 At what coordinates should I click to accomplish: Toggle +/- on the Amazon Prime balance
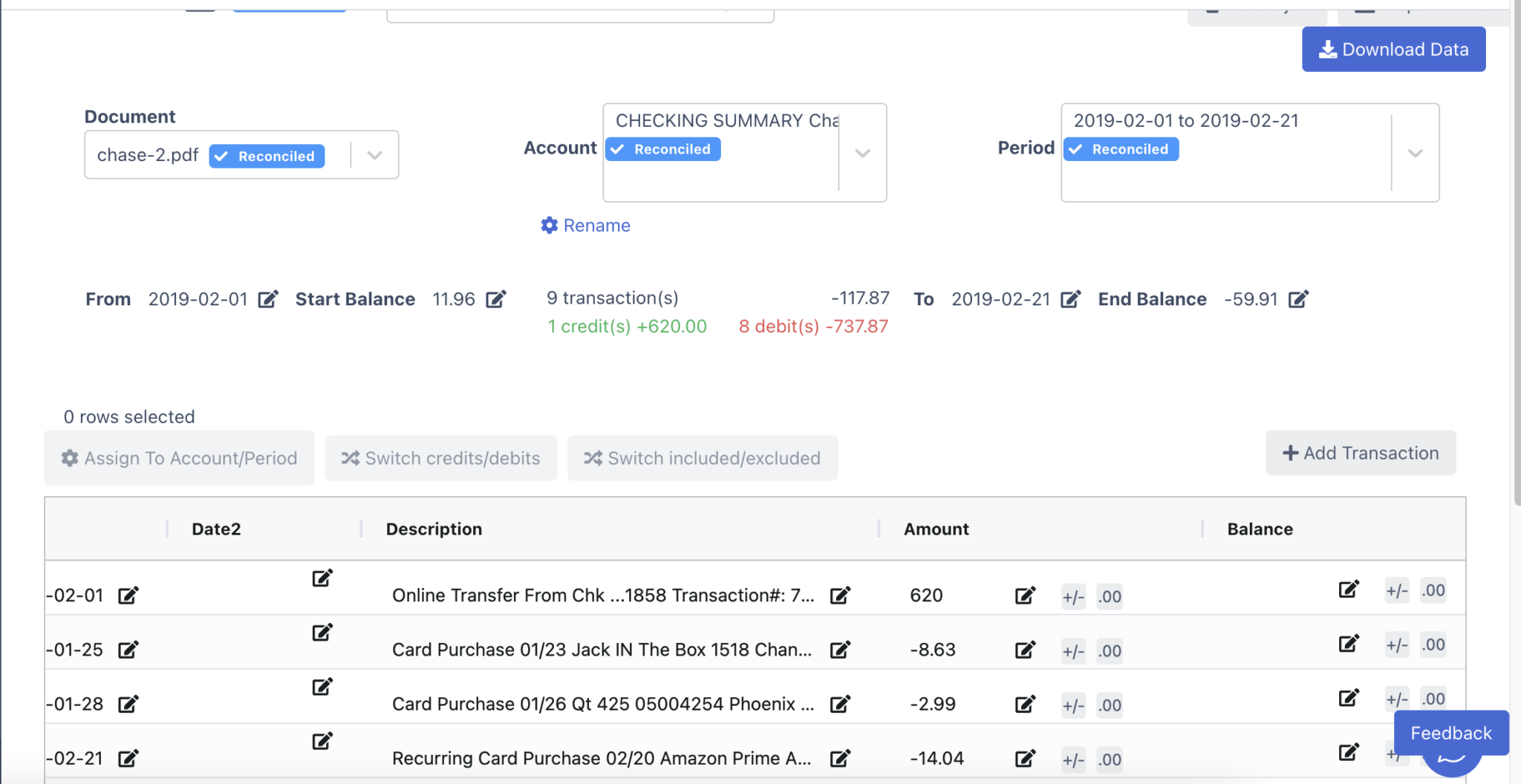pos(1395,754)
